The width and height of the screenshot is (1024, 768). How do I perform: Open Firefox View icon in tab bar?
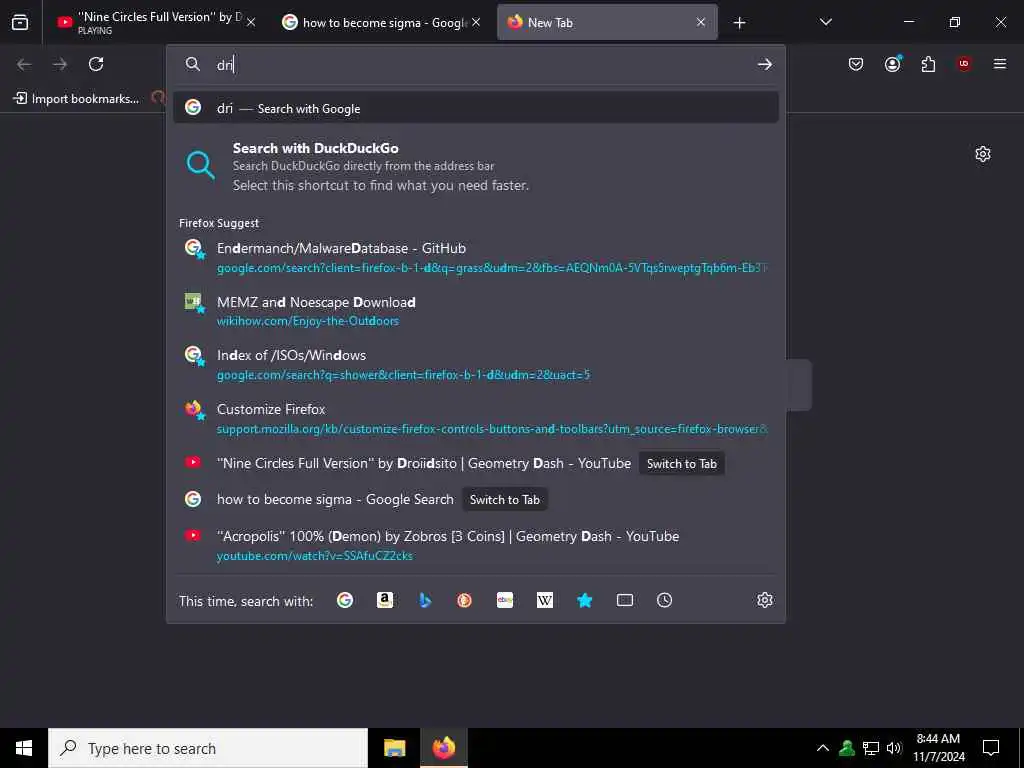[20, 22]
